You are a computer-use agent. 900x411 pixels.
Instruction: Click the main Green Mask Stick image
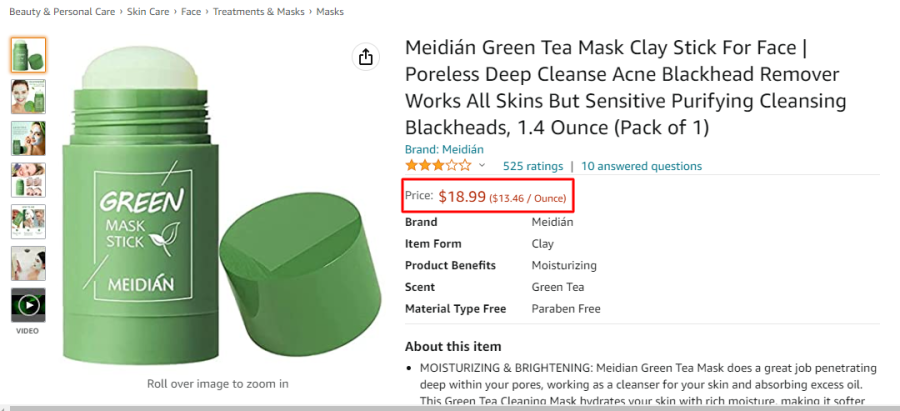click(x=222, y=207)
